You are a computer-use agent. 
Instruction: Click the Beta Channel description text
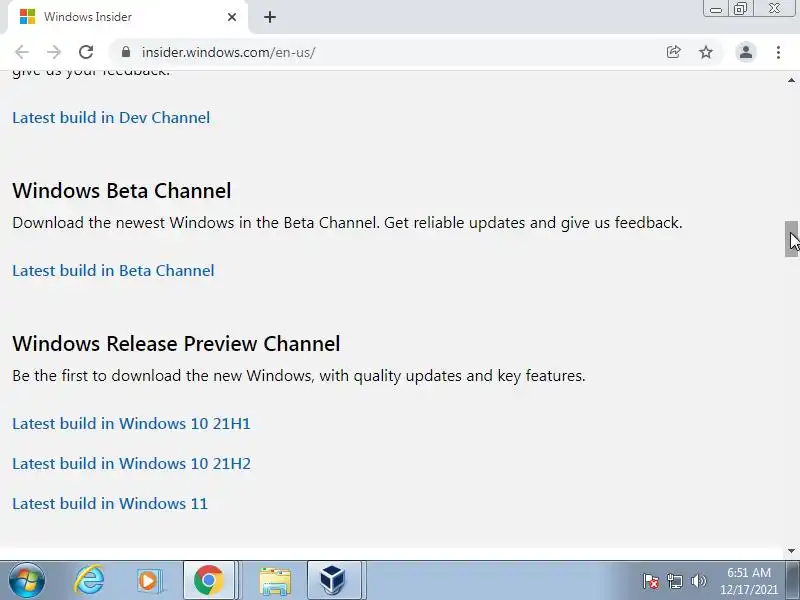coord(347,223)
